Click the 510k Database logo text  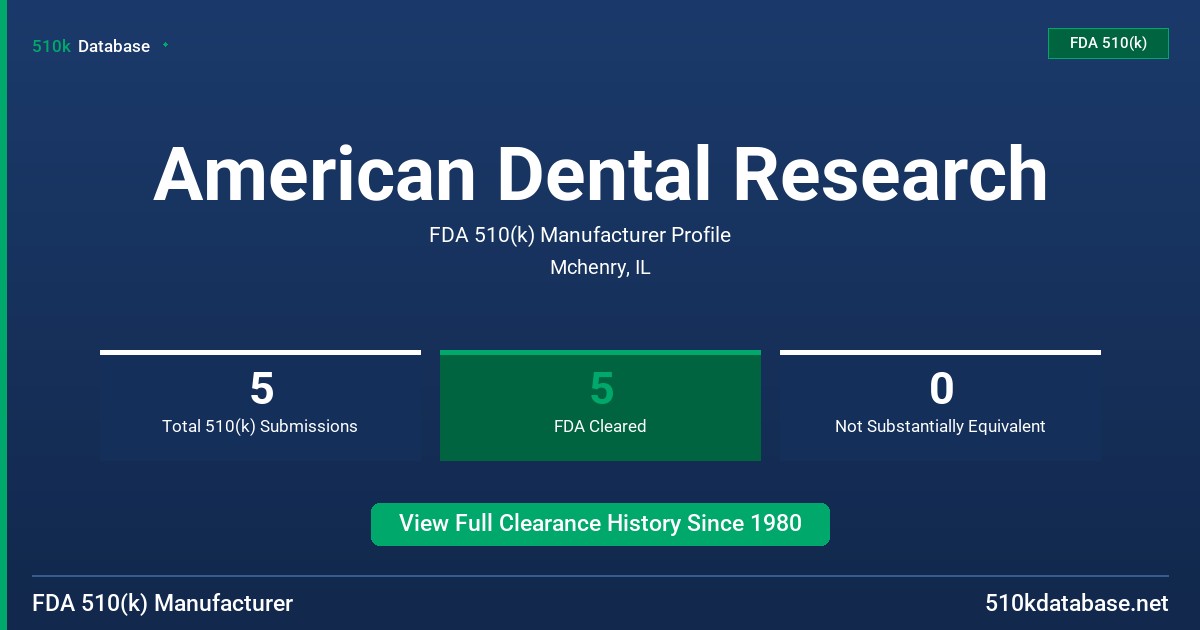coord(91,46)
